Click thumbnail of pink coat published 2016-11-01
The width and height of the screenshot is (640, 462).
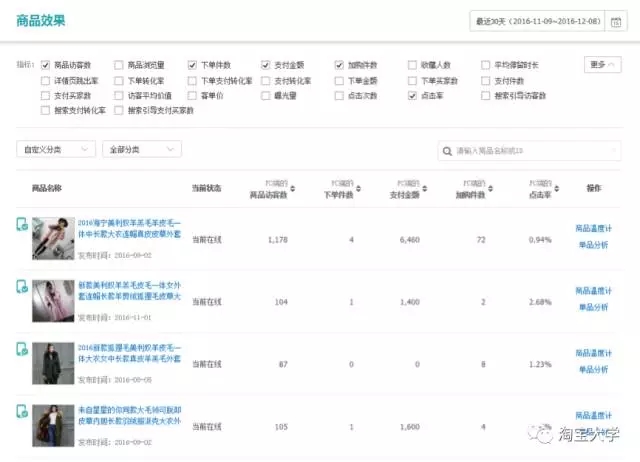[x=53, y=301]
